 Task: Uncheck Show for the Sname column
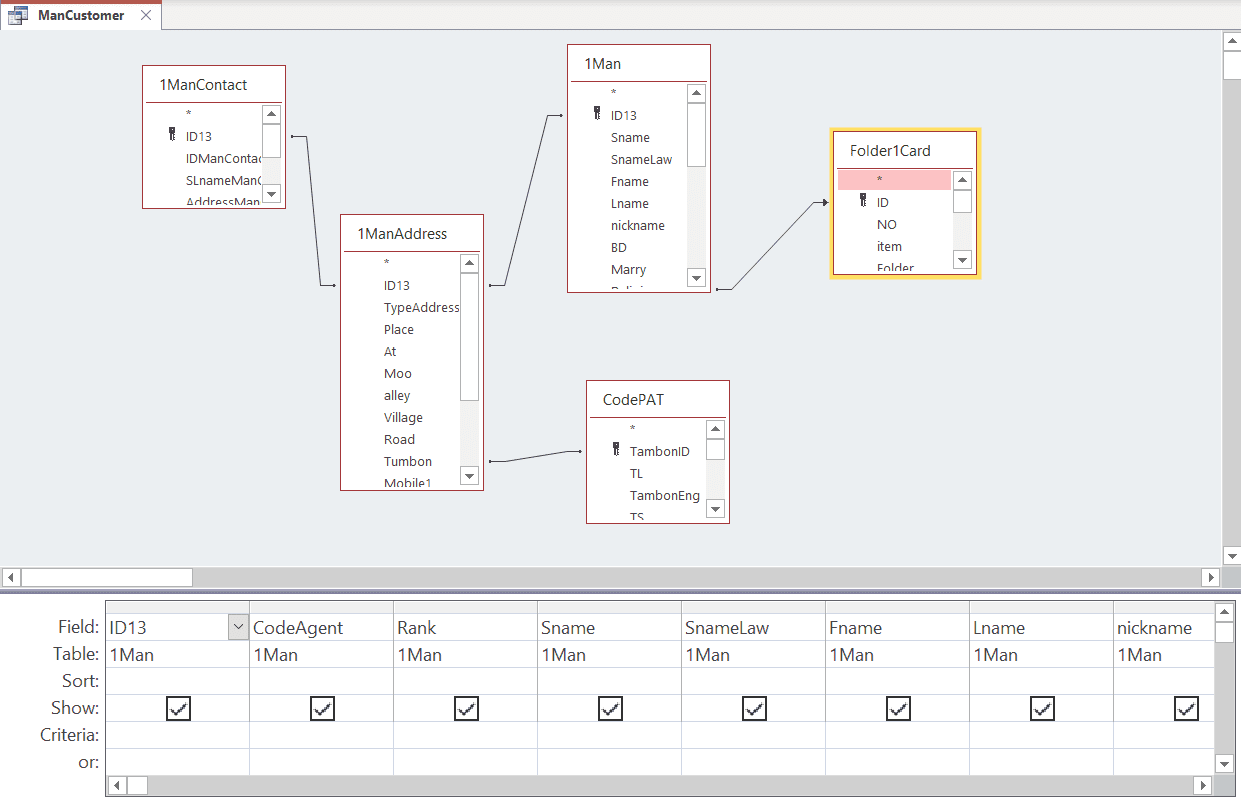click(x=610, y=708)
